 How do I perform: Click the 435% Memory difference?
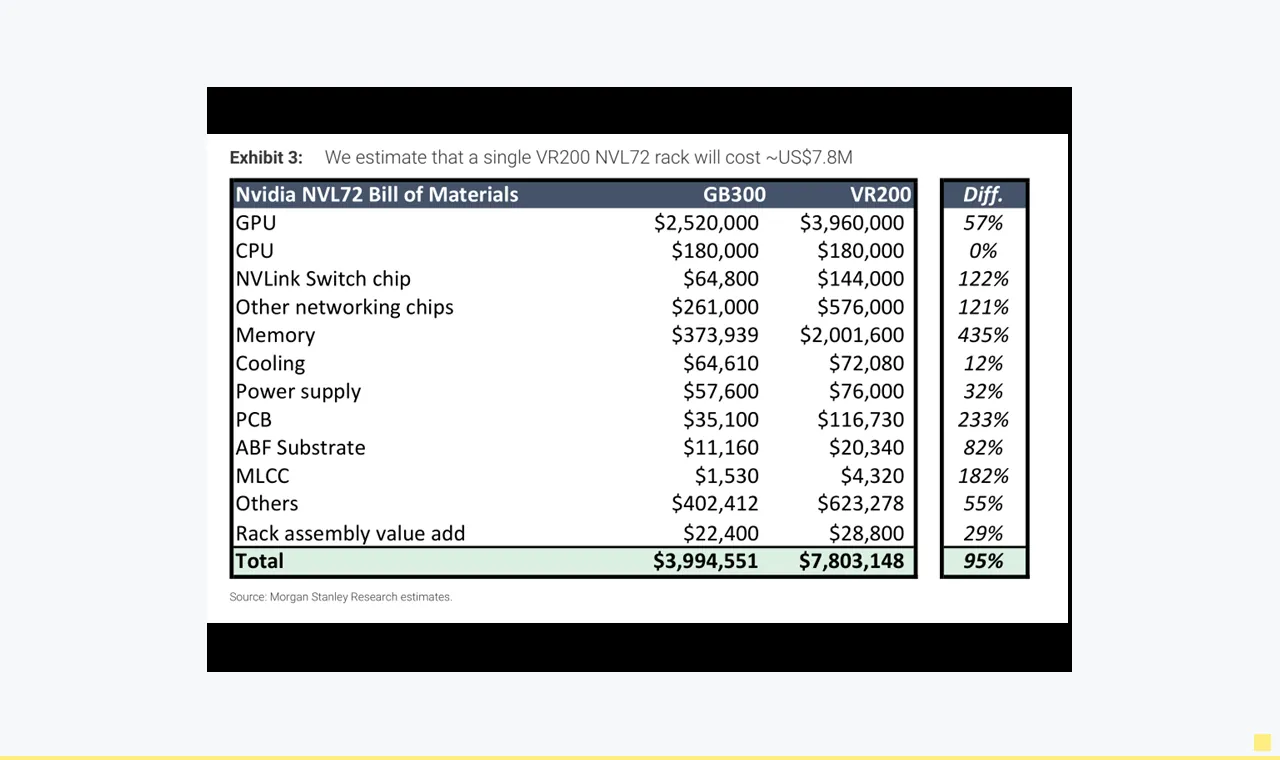983,335
